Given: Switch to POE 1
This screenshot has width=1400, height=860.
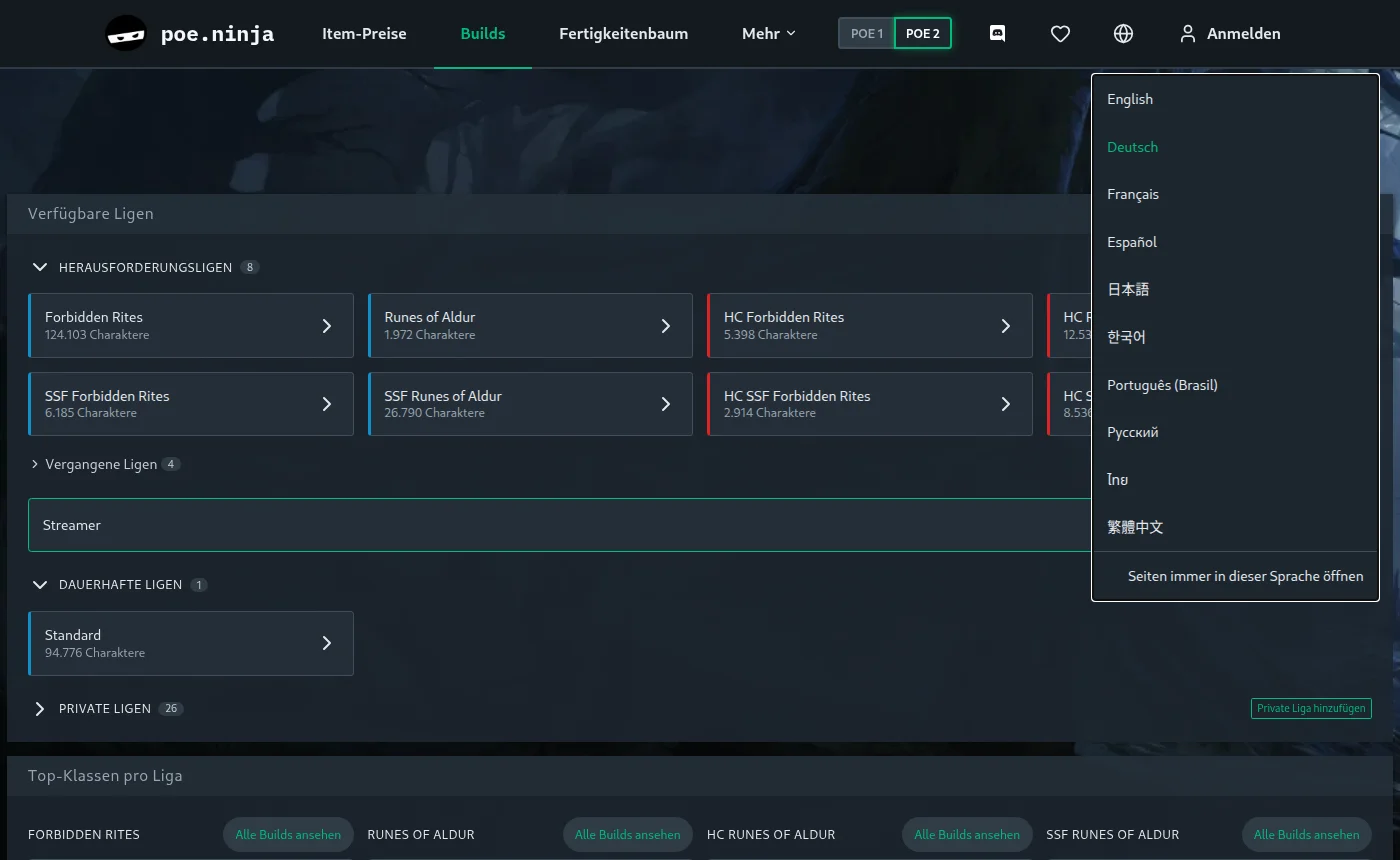Looking at the screenshot, I should (866, 34).
